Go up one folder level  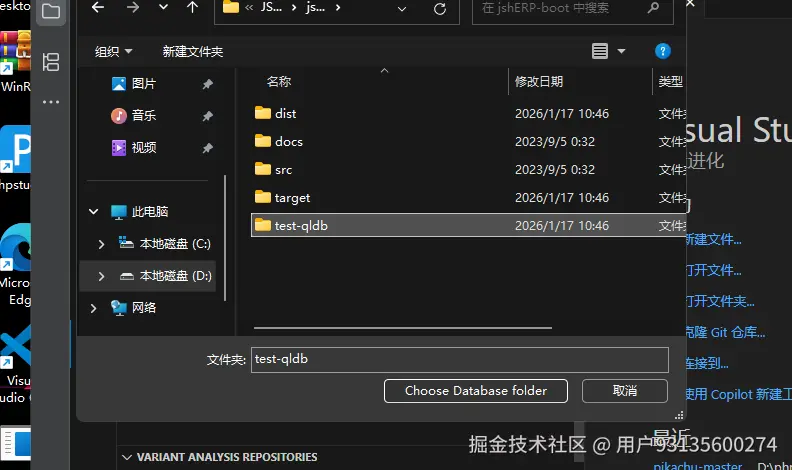coord(192,8)
